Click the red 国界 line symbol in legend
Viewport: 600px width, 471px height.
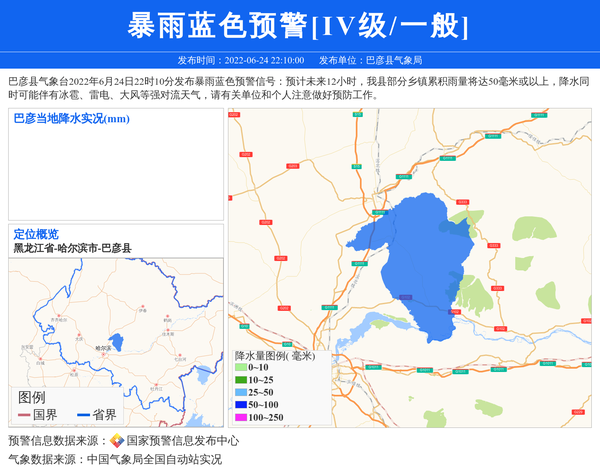24,415
